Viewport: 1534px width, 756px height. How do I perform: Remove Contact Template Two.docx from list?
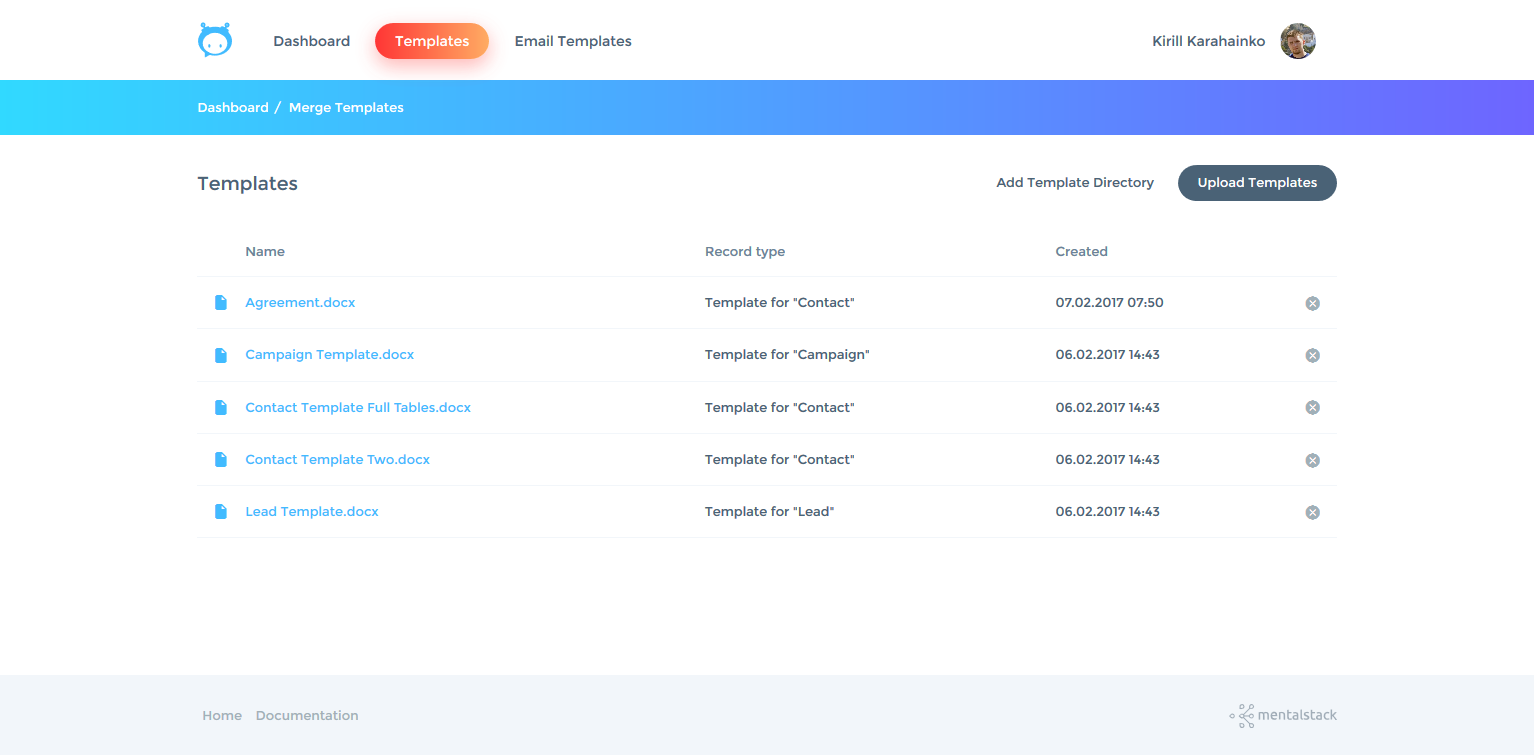pos(1312,460)
